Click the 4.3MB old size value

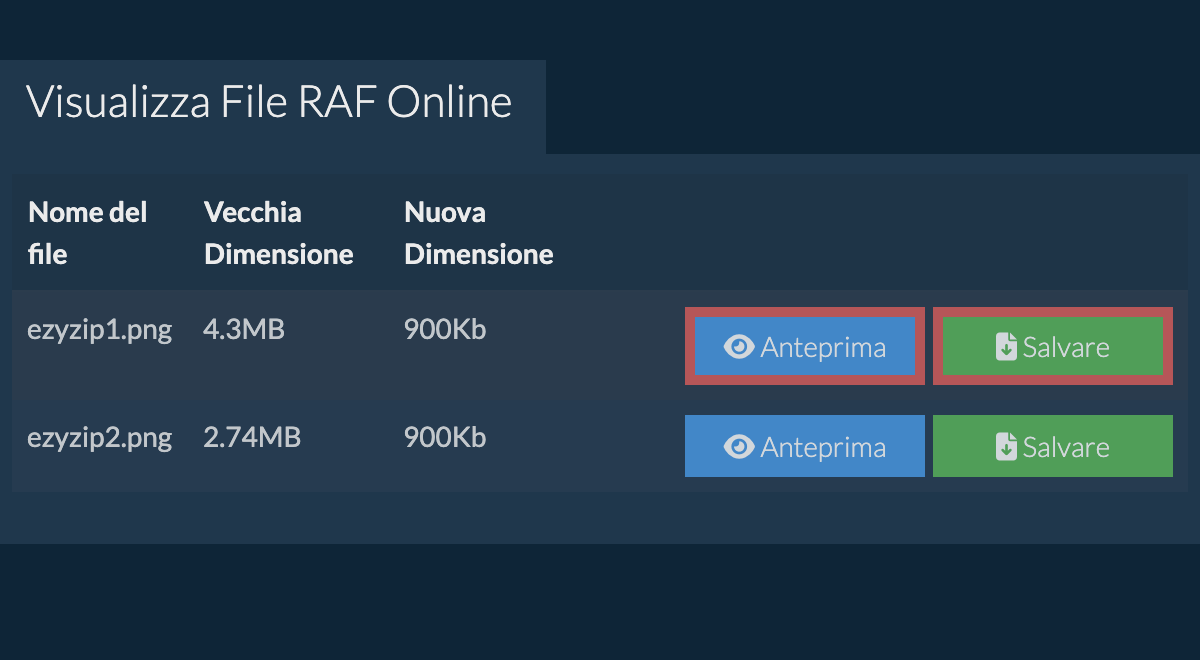pos(243,330)
